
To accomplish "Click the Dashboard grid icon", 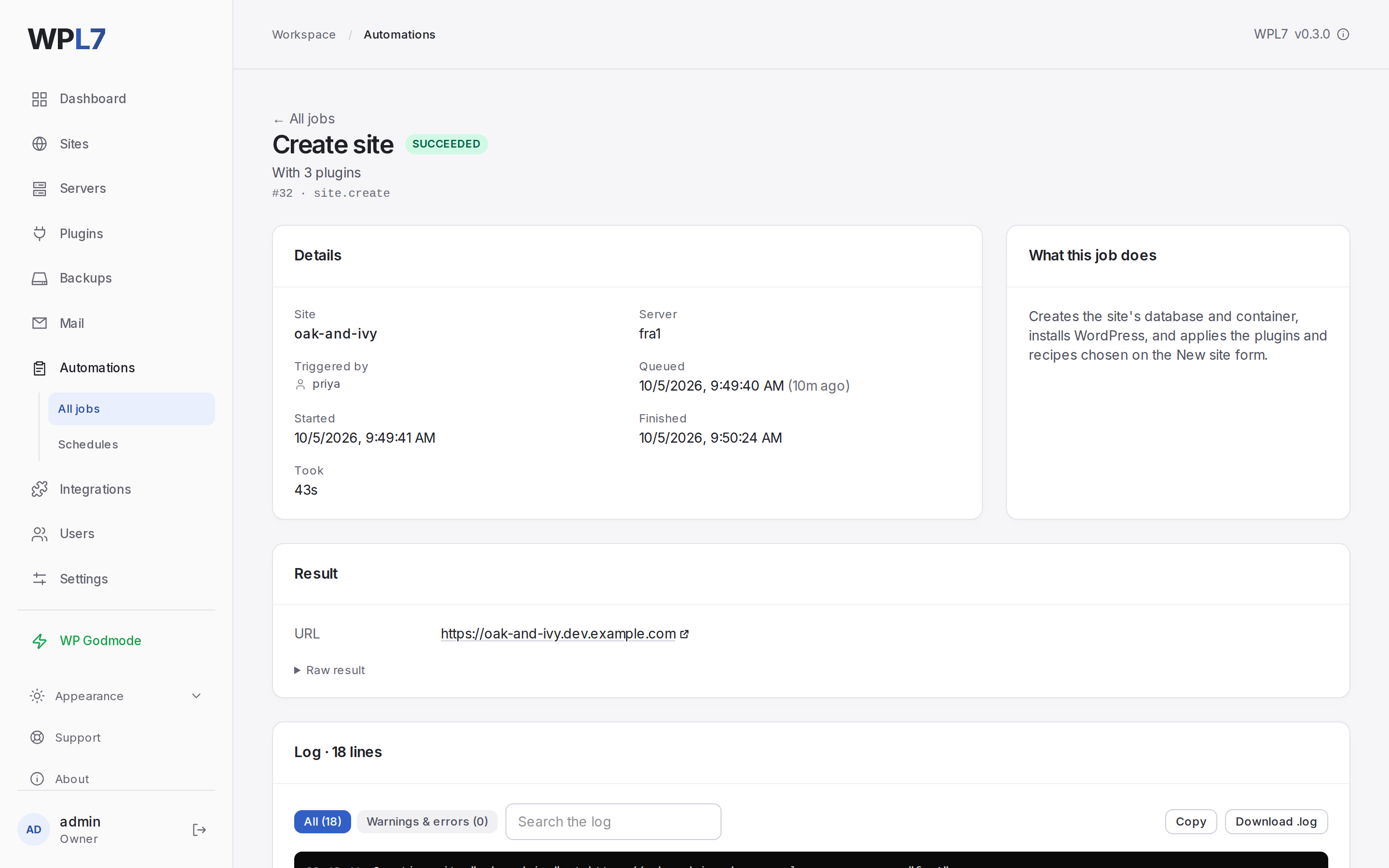I will click(x=40, y=99).
